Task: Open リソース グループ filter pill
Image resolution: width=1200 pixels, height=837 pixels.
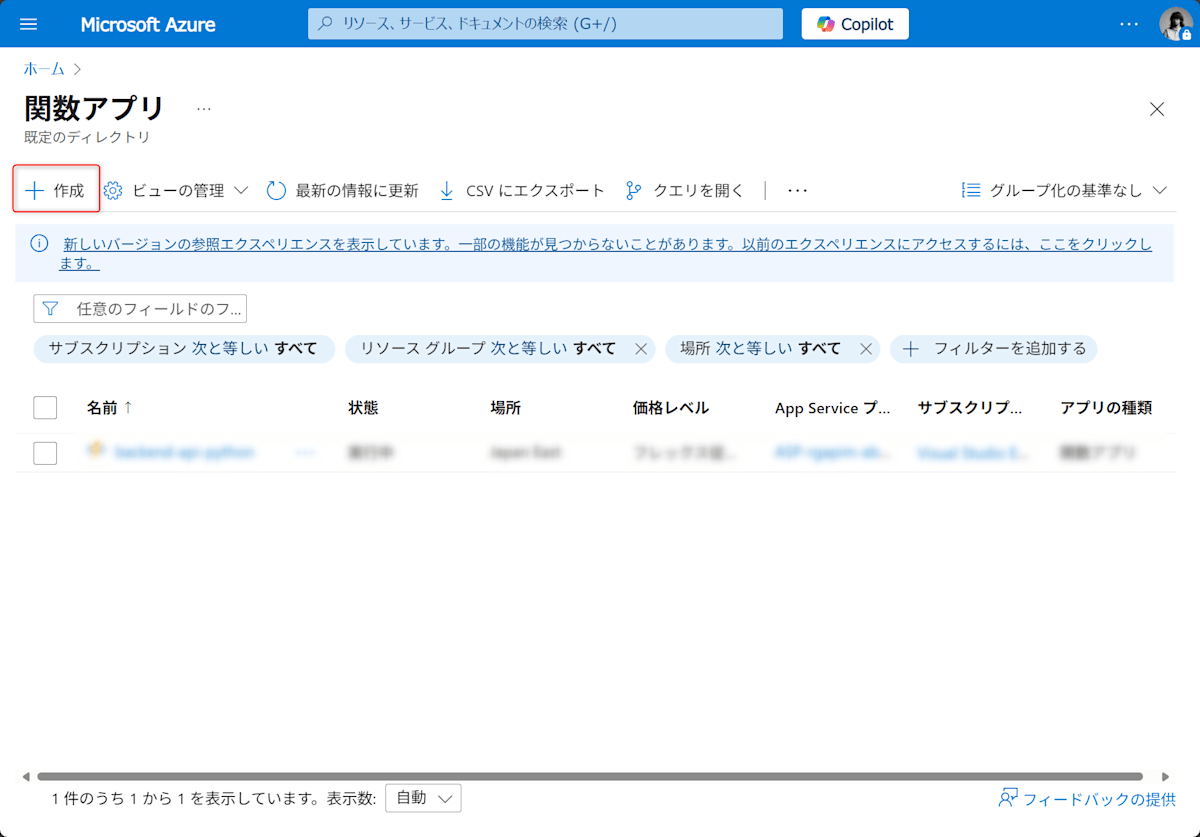Action: tap(488, 348)
